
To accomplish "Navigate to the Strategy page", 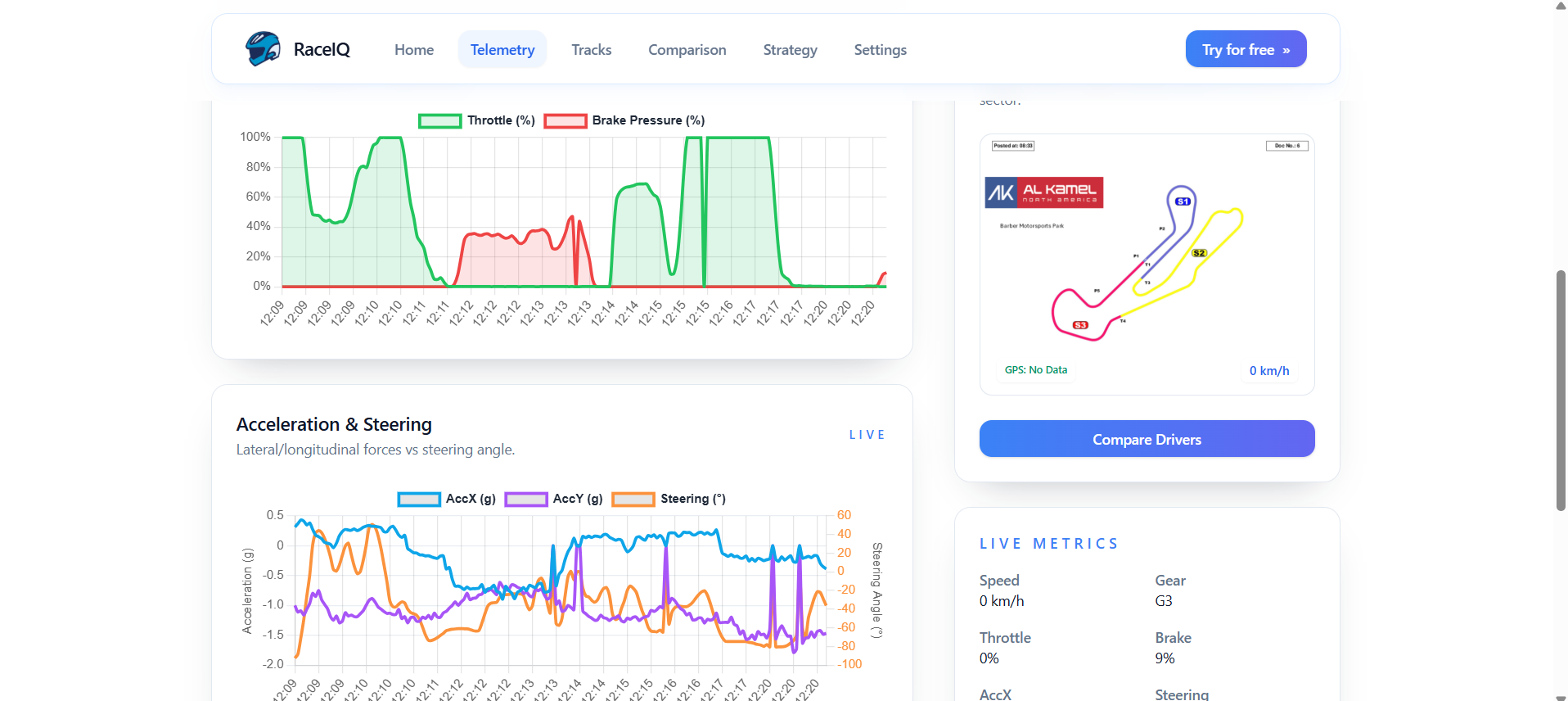I will (791, 50).
